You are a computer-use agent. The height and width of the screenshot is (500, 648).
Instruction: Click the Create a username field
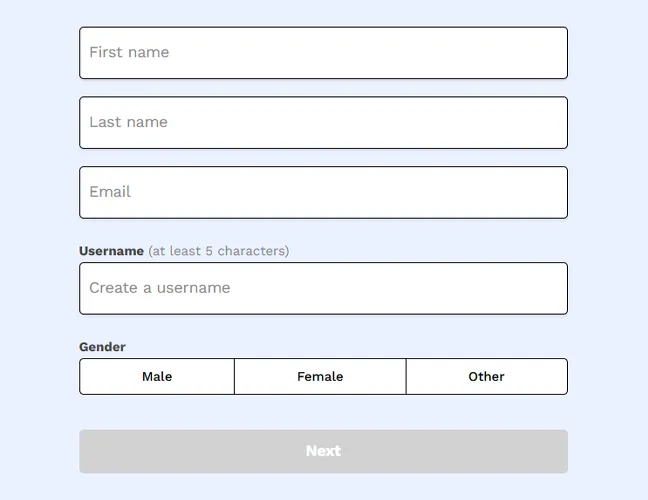click(323, 289)
